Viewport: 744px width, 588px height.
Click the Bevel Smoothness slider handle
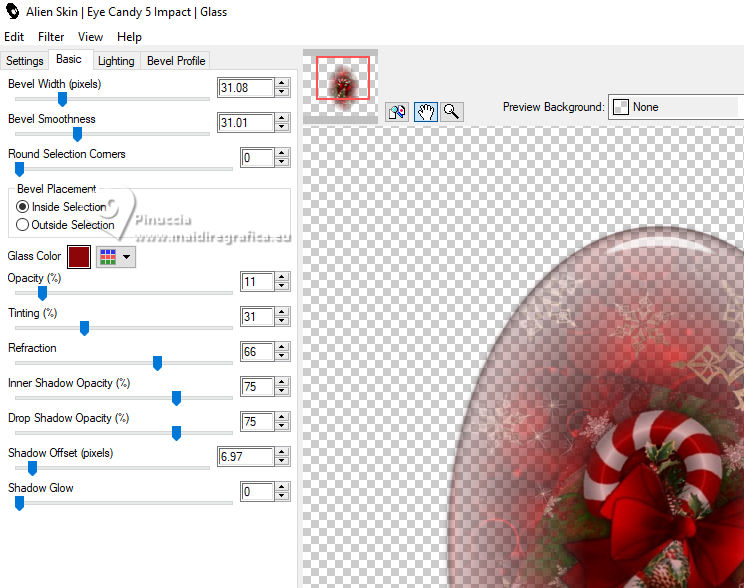(x=77, y=134)
